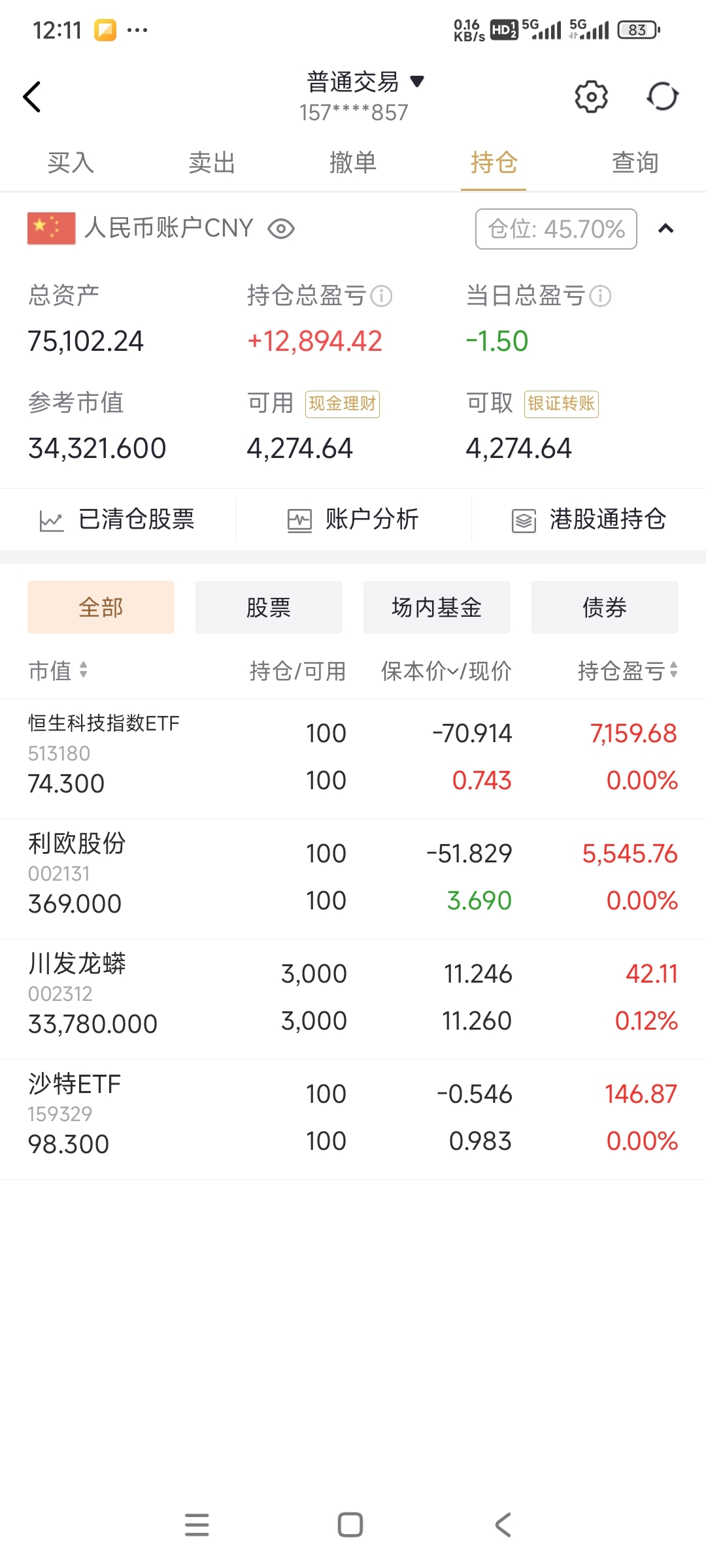Sort by 持仓盈亏 arrows
This screenshot has width=706, height=1568.
point(673,670)
